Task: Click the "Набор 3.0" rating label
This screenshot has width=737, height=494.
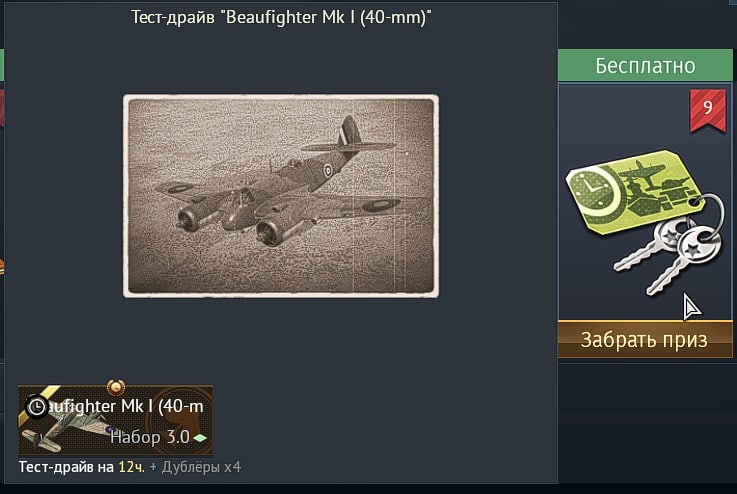Action: [x=149, y=437]
